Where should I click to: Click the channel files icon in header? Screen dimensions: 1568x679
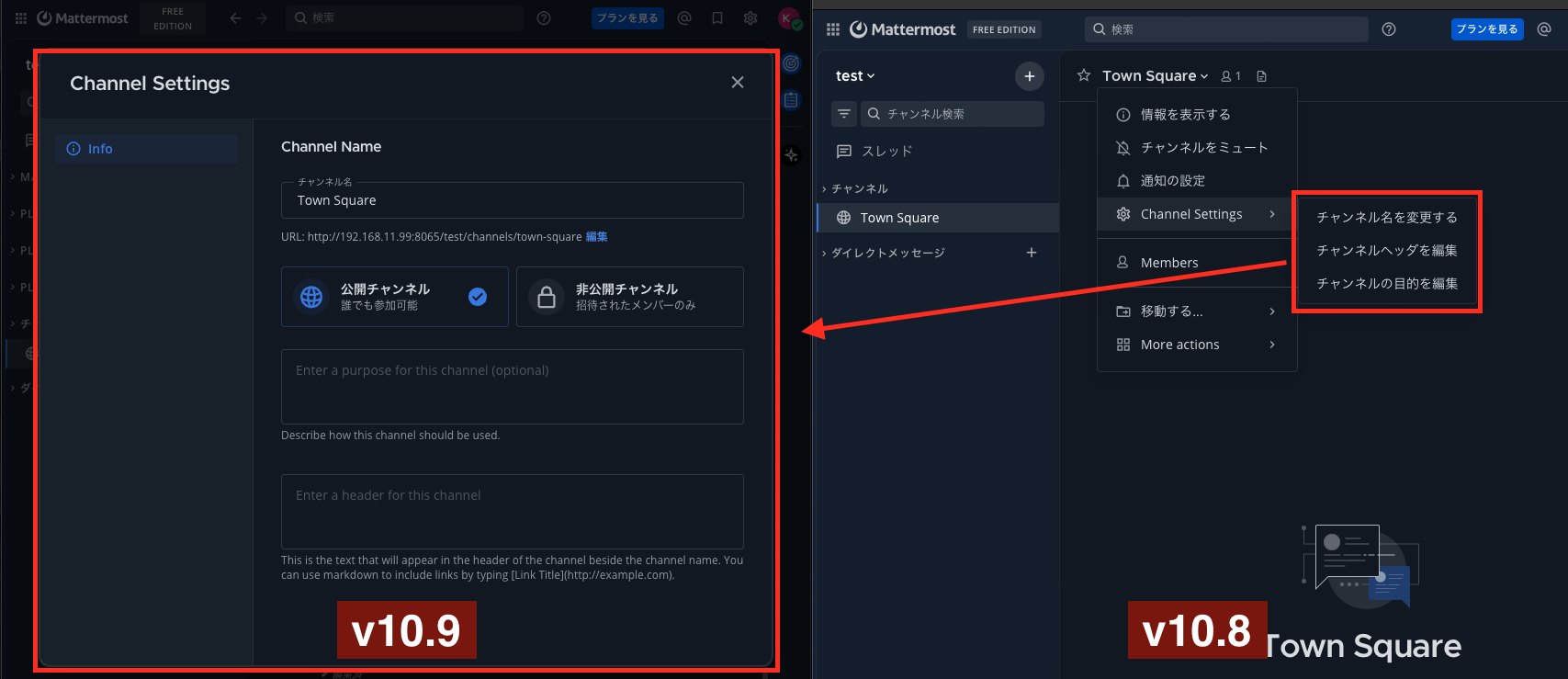coord(1262,76)
